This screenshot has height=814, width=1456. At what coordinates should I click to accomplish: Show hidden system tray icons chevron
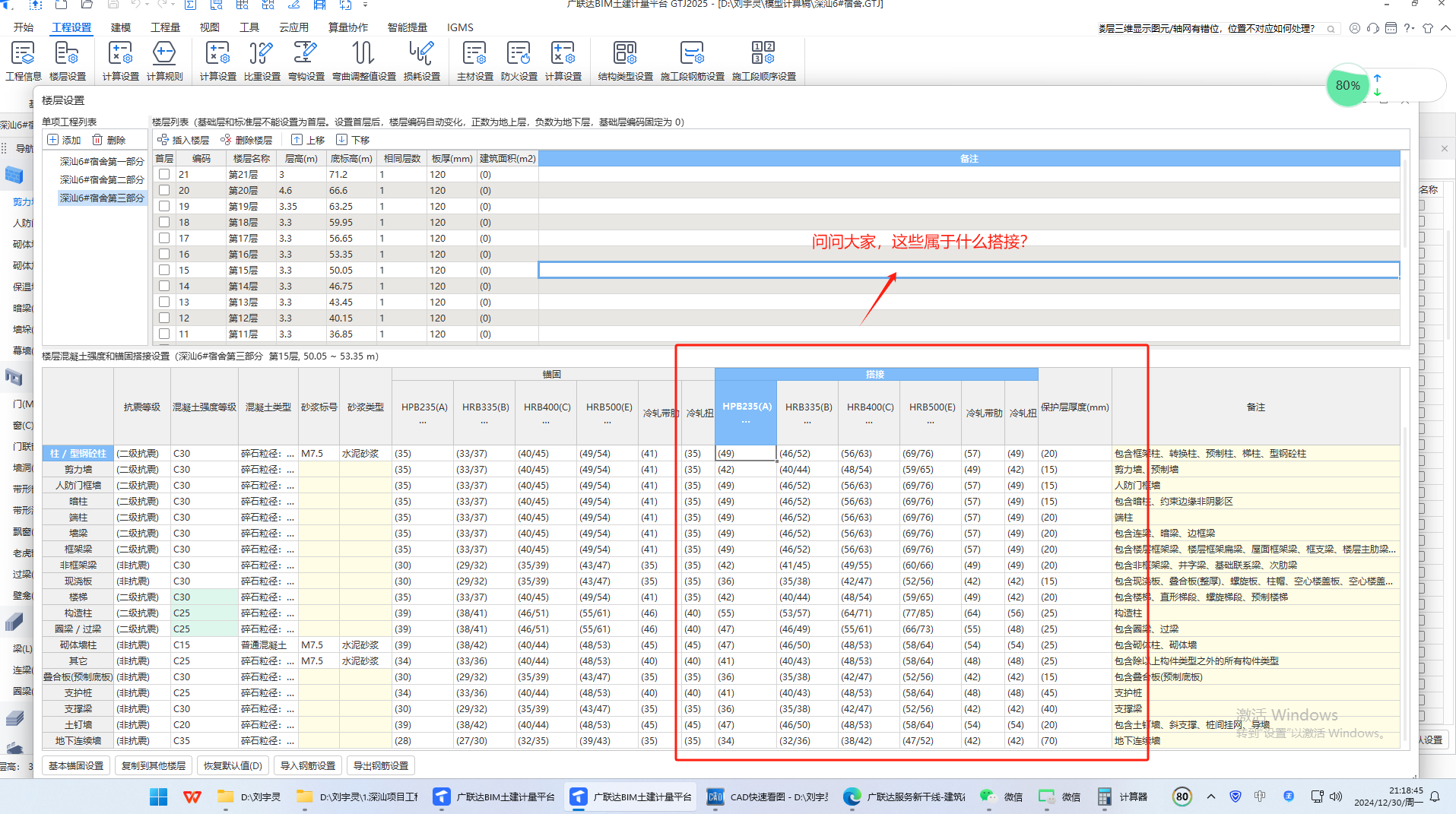[1211, 797]
